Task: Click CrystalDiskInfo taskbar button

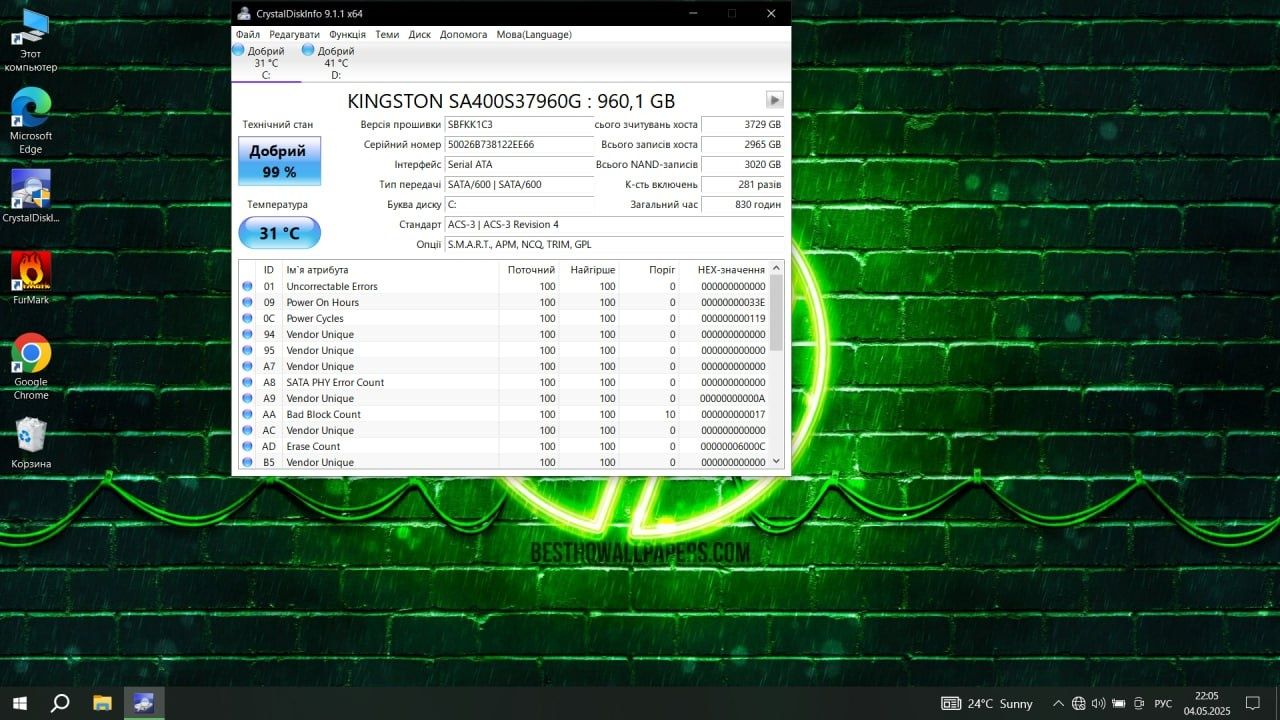Action: pyautogui.click(x=144, y=703)
